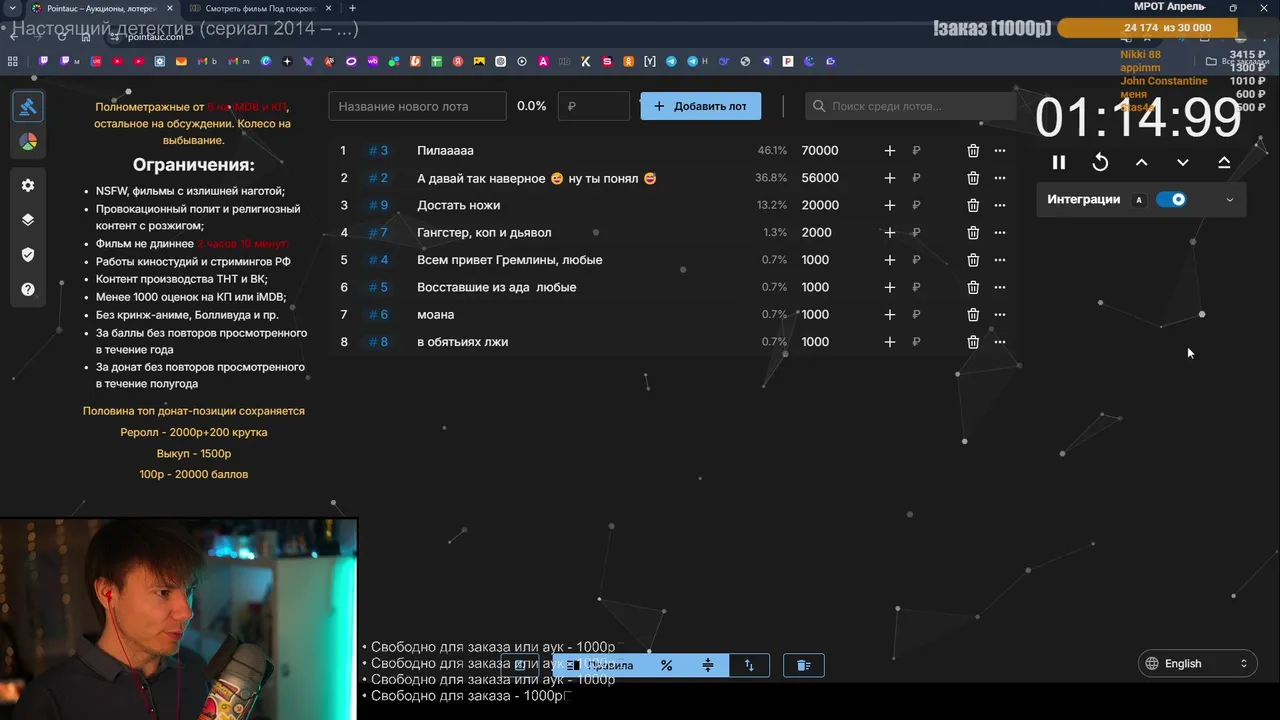Open the pie chart wheel page
1280x720 pixels.
(x=28, y=142)
